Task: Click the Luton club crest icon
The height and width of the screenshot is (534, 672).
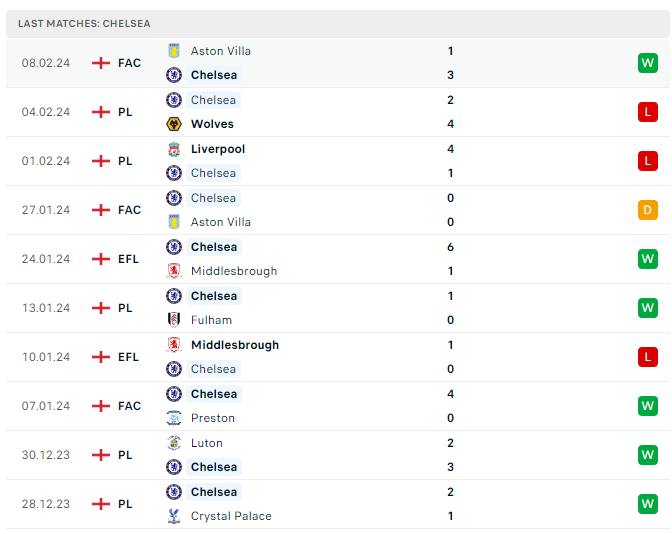Action: click(x=174, y=443)
